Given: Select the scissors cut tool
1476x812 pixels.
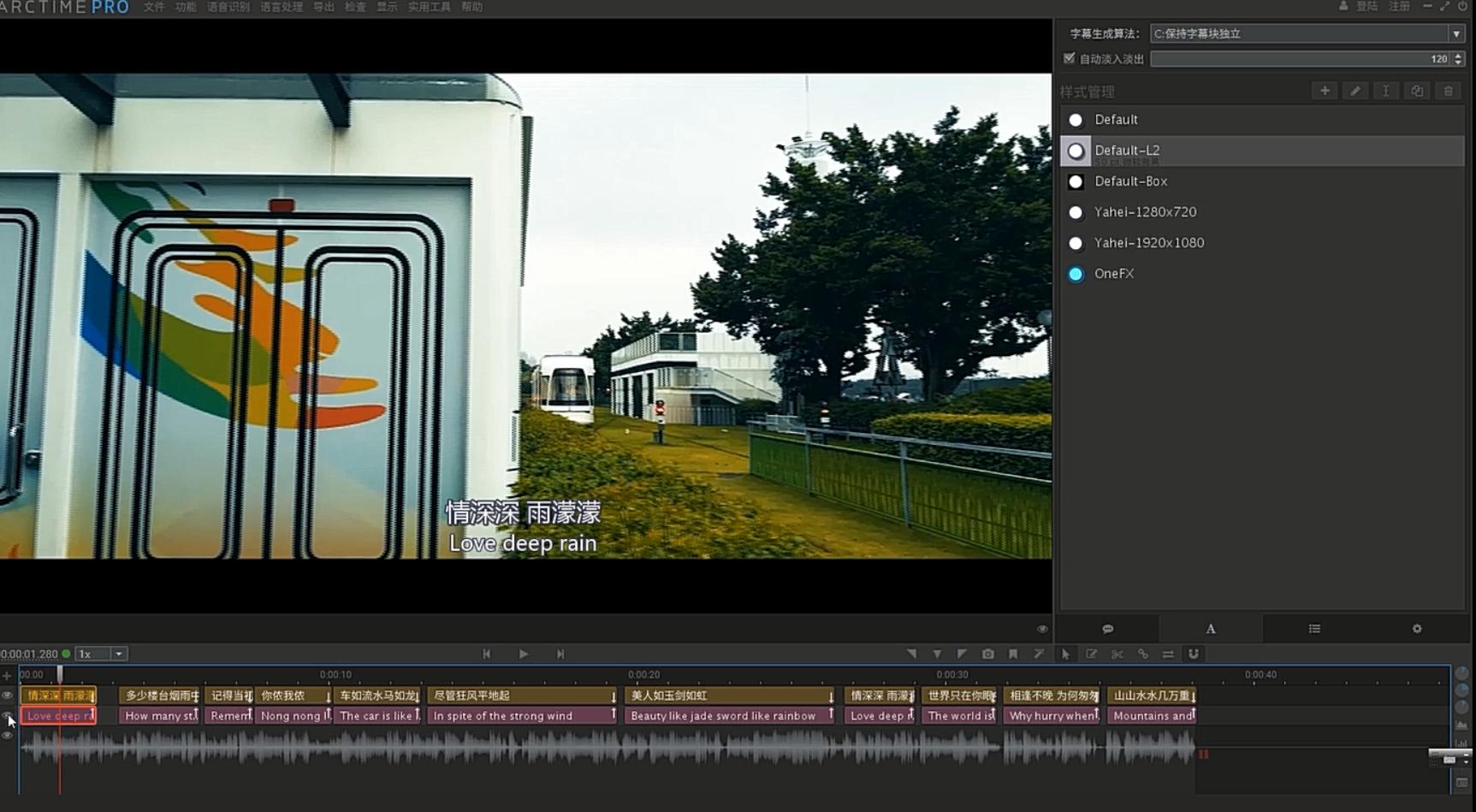Looking at the screenshot, I should pos(1117,654).
